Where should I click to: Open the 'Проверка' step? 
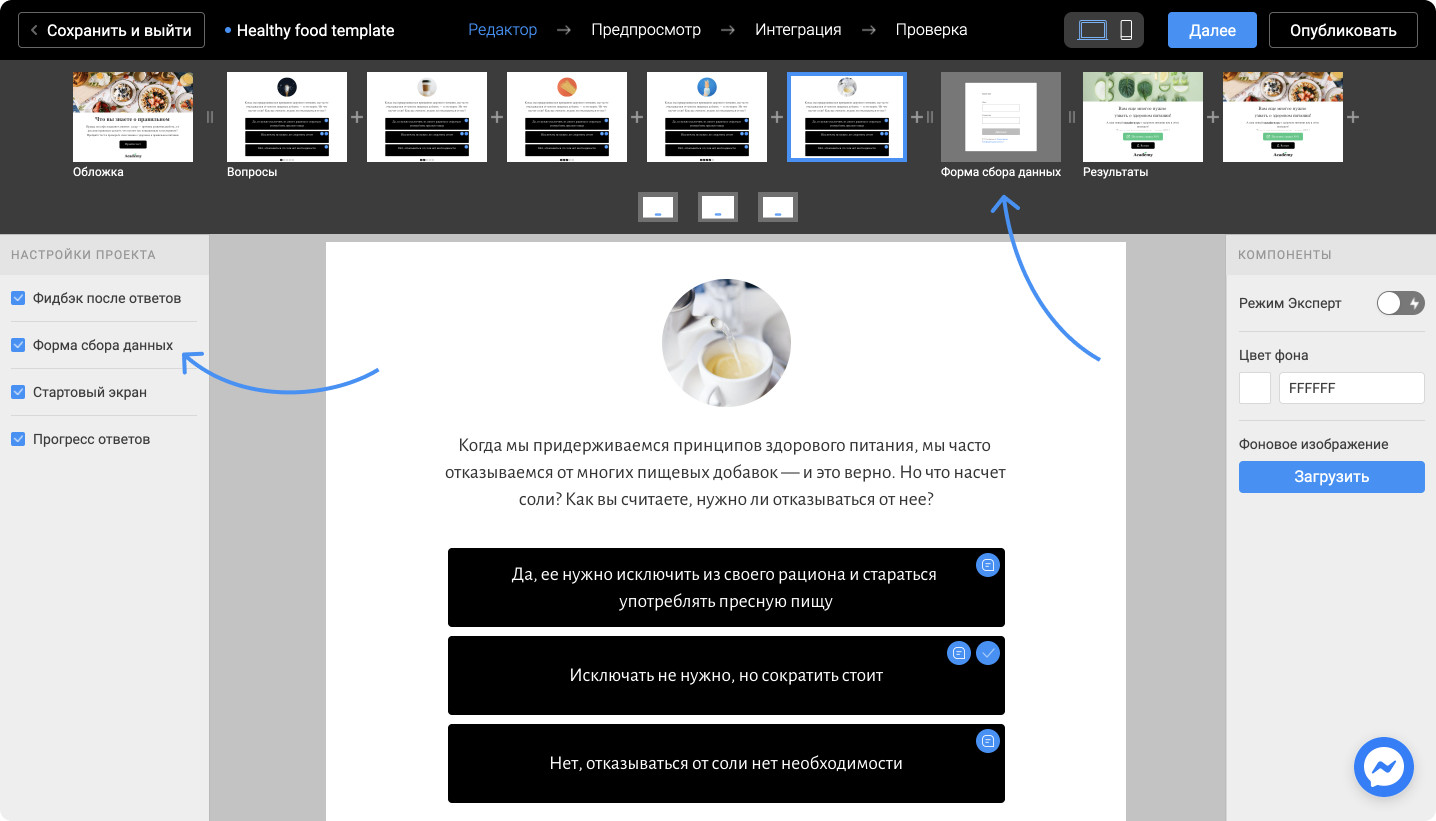pyautogui.click(x=931, y=30)
